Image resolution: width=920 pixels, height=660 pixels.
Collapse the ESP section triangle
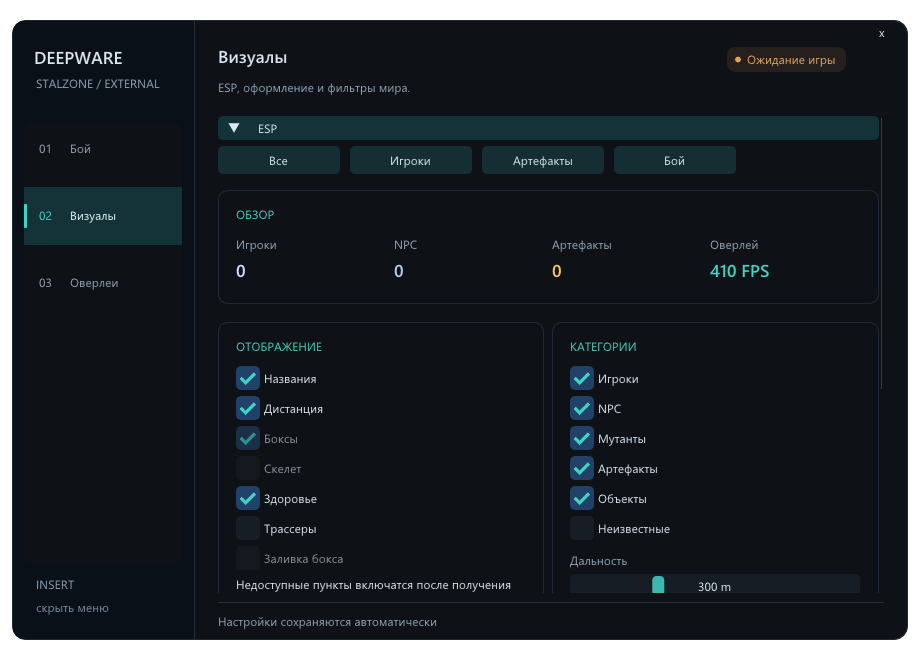(x=234, y=128)
